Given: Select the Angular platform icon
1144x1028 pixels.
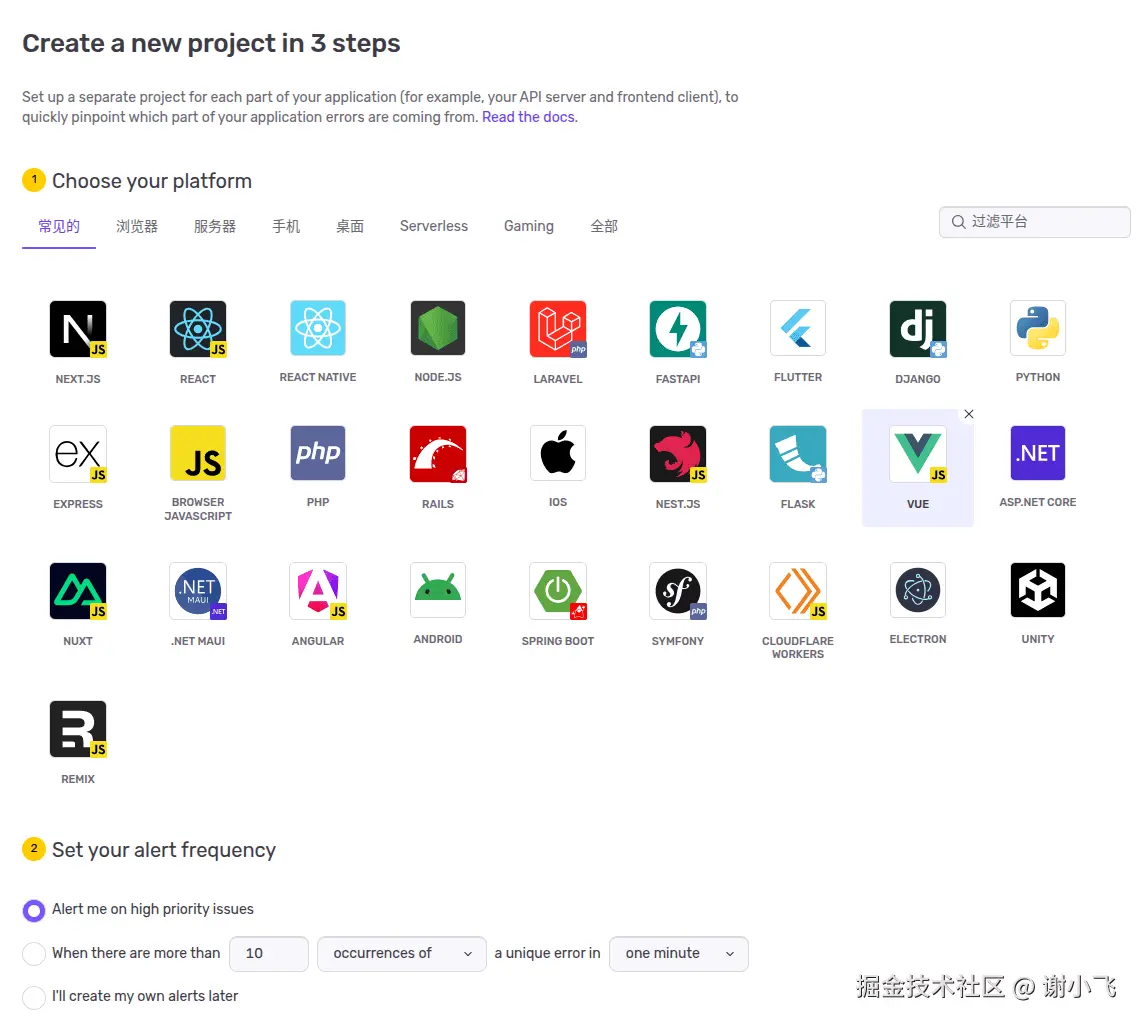Looking at the screenshot, I should [317, 591].
